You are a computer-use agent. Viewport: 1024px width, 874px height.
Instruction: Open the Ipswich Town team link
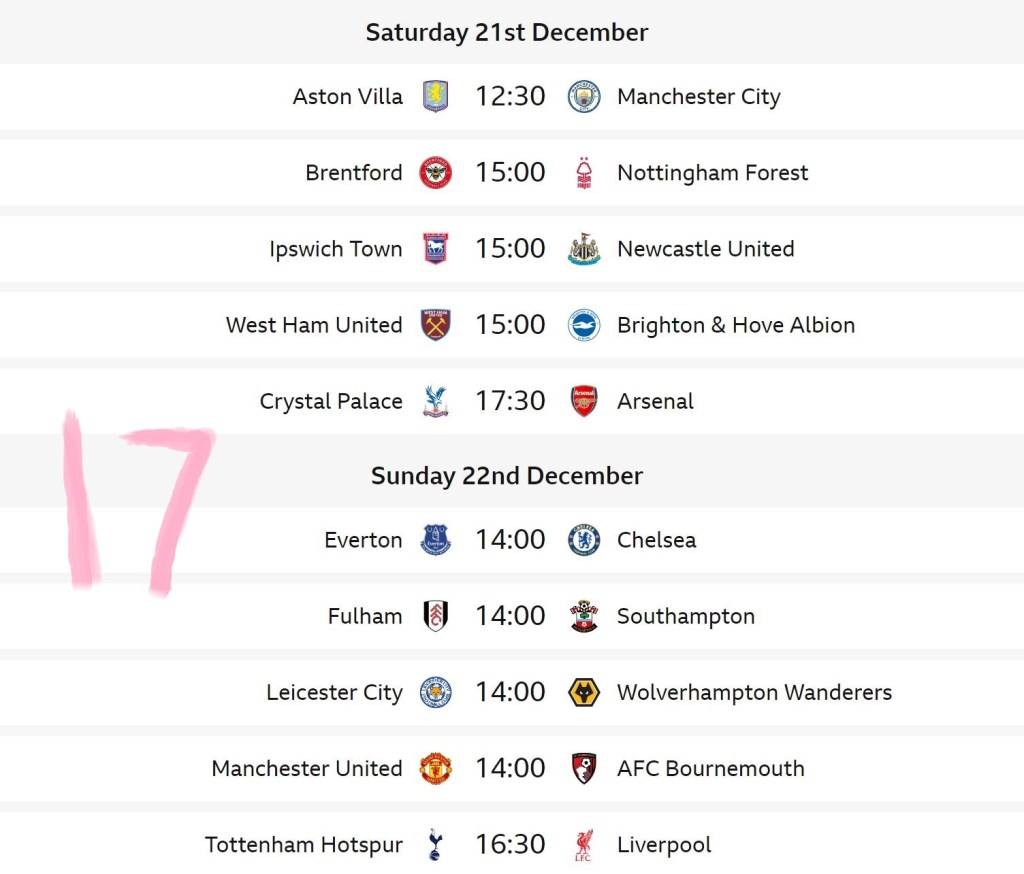point(335,249)
